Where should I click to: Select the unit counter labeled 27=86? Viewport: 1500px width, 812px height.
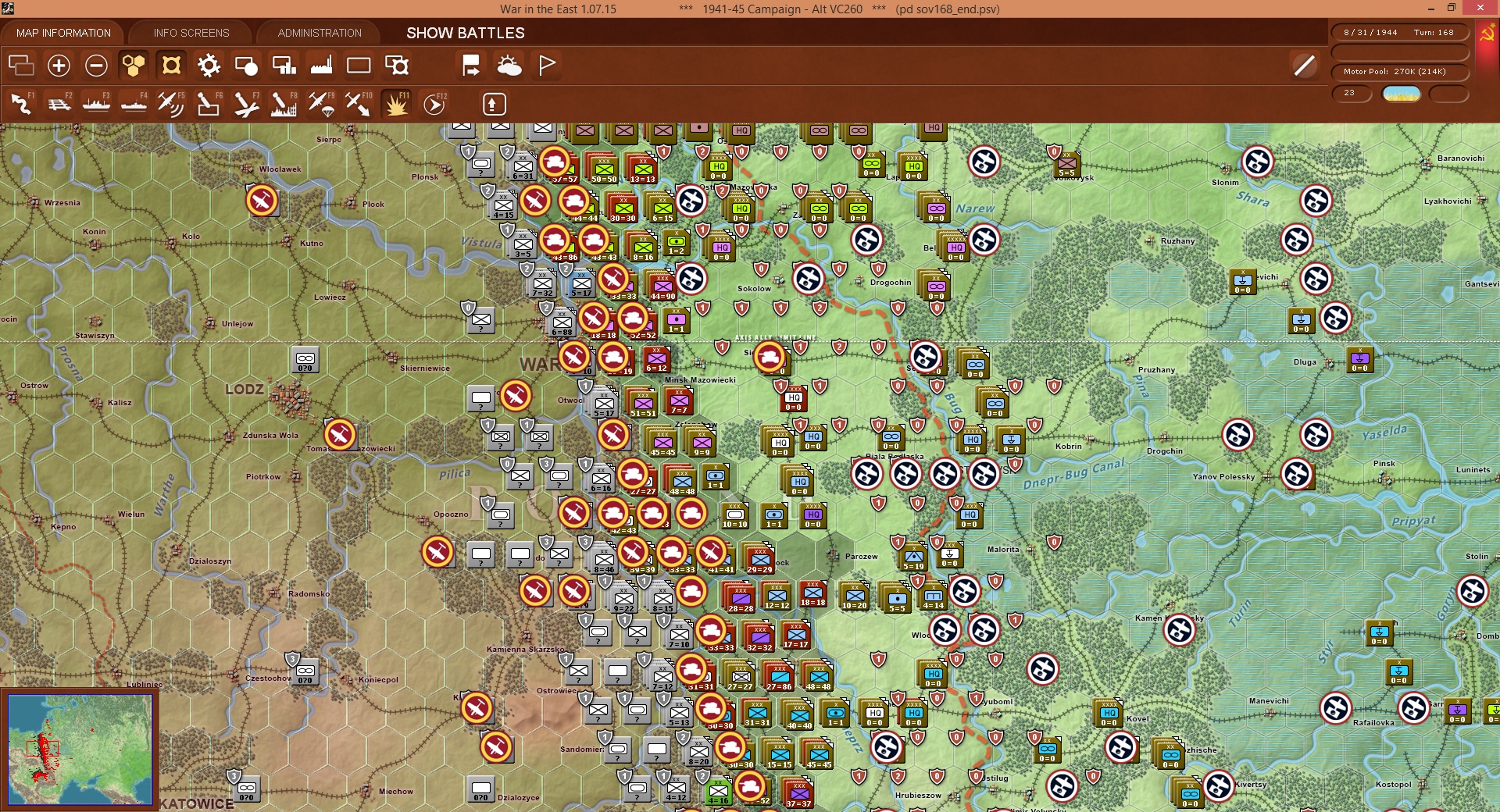click(779, 676)
